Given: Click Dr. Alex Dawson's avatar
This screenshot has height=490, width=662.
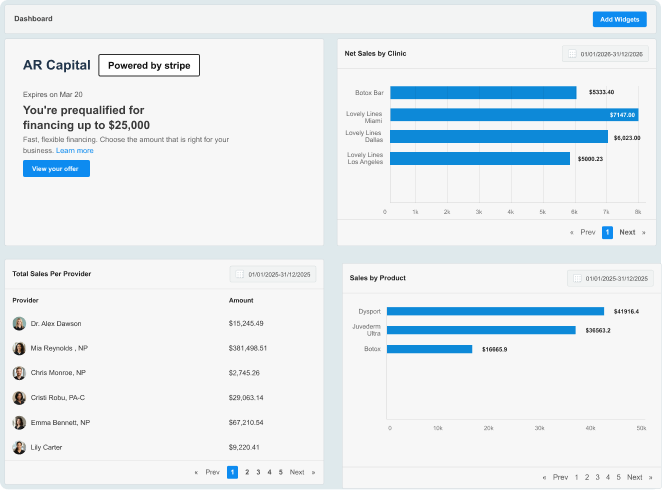Looking at the screenshot, I should pyautogui.click(x=19, y=324).
